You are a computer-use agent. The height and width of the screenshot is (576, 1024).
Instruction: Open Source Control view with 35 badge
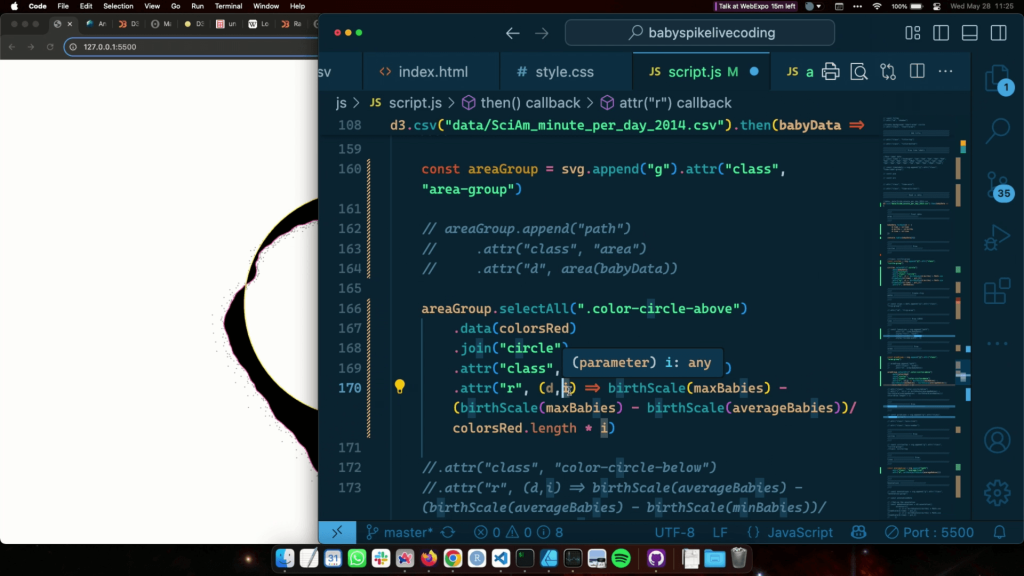(996, 186)
